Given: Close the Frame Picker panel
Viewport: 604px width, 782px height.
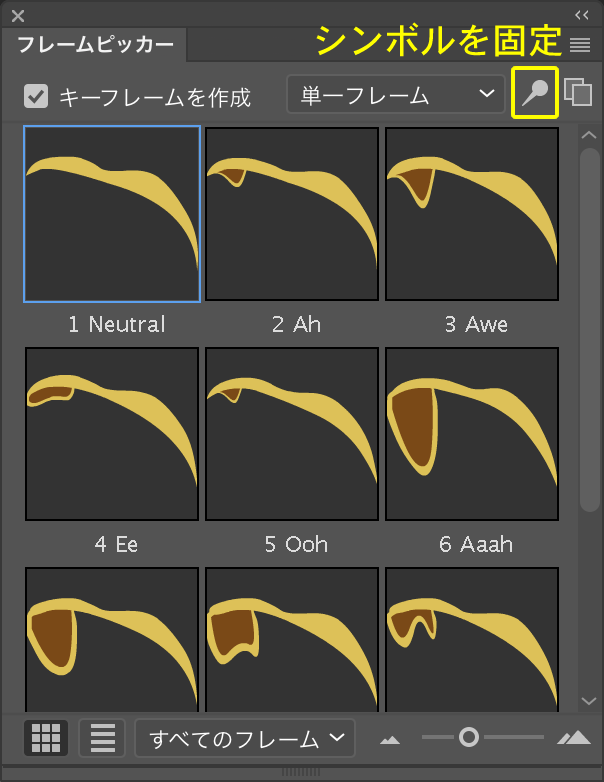Looking at the screenshot, I should tap(18, 16).
